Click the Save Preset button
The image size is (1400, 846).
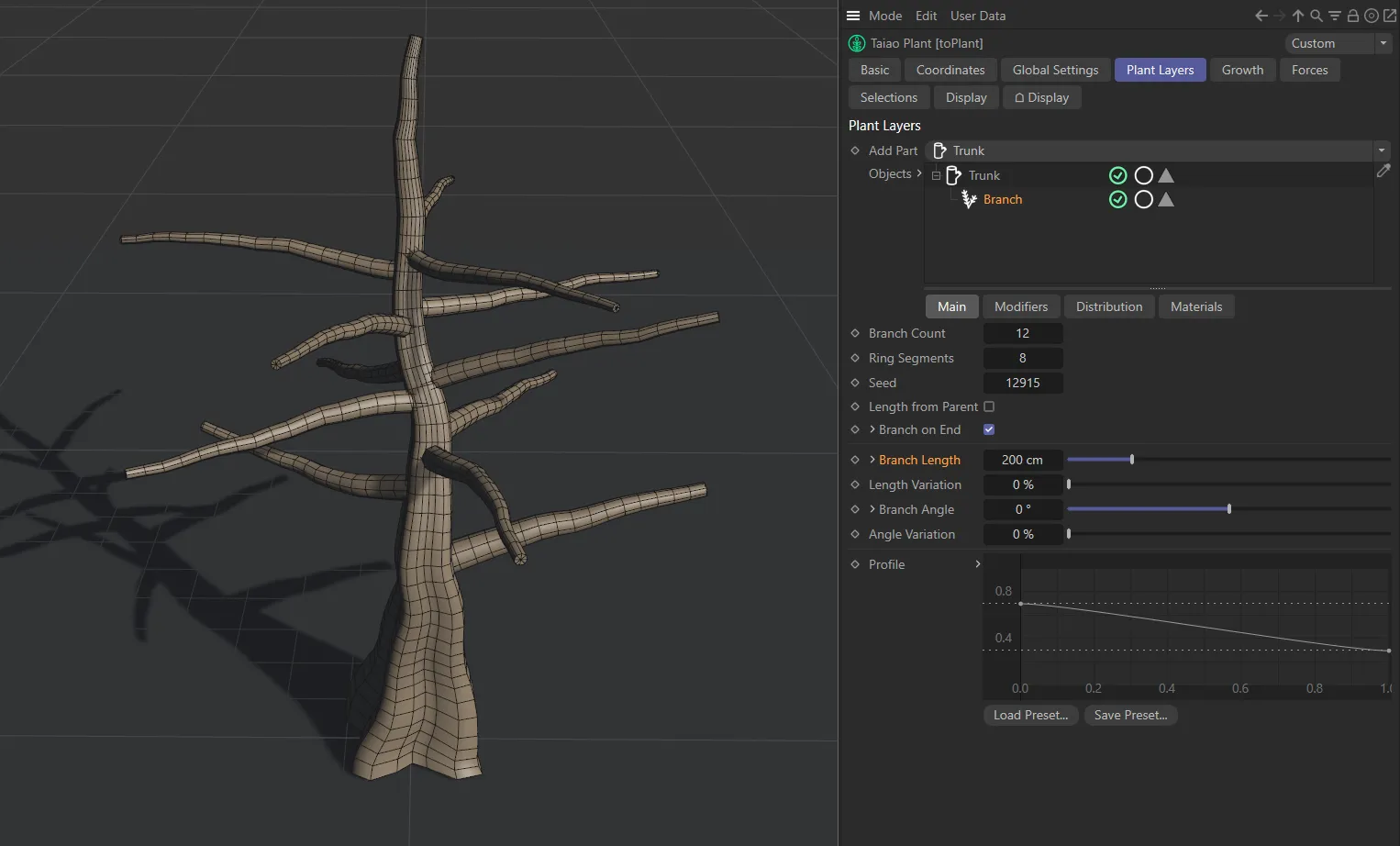click(1130, 715)
